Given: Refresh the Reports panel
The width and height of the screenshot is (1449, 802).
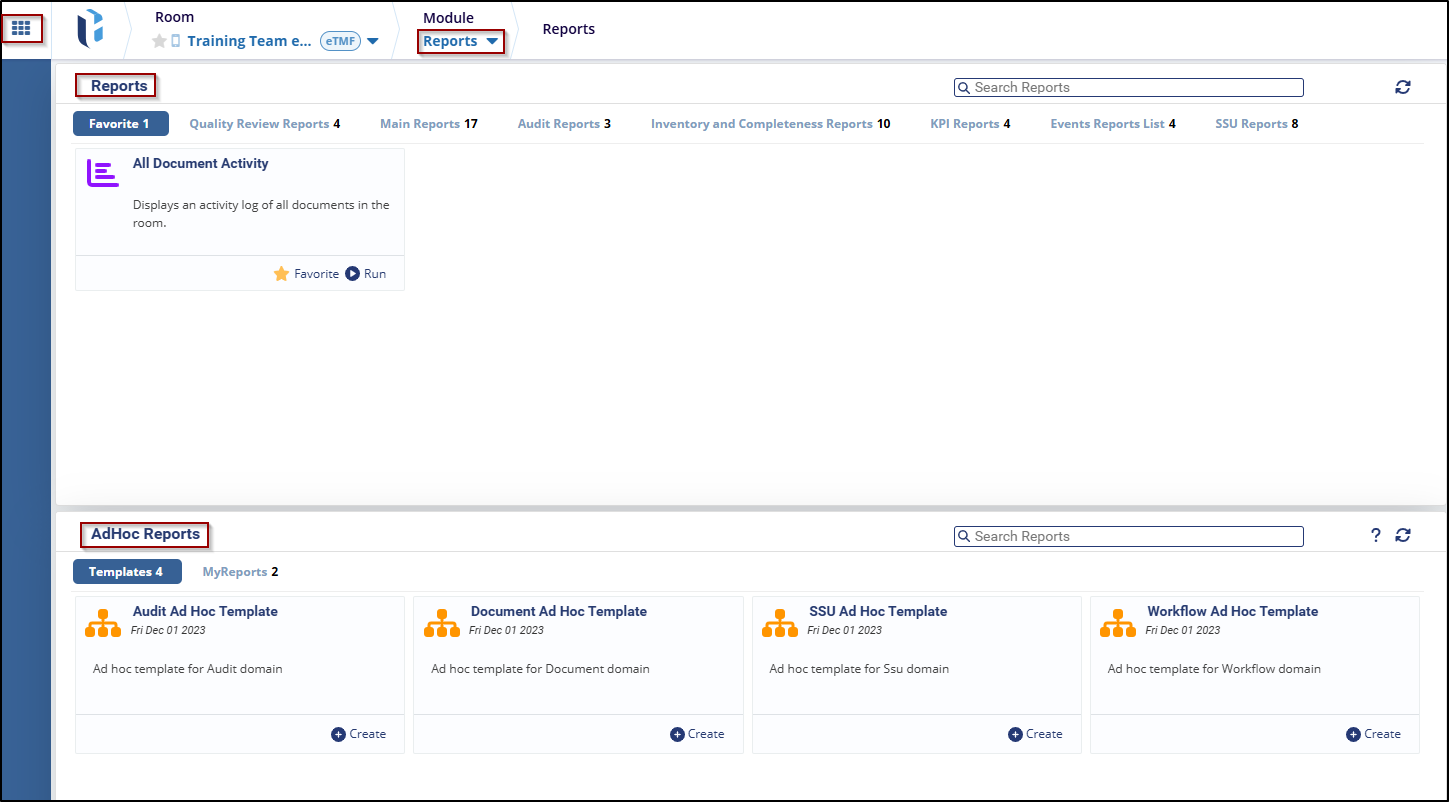Looking at the screenshot, I should pos(1403,87).
